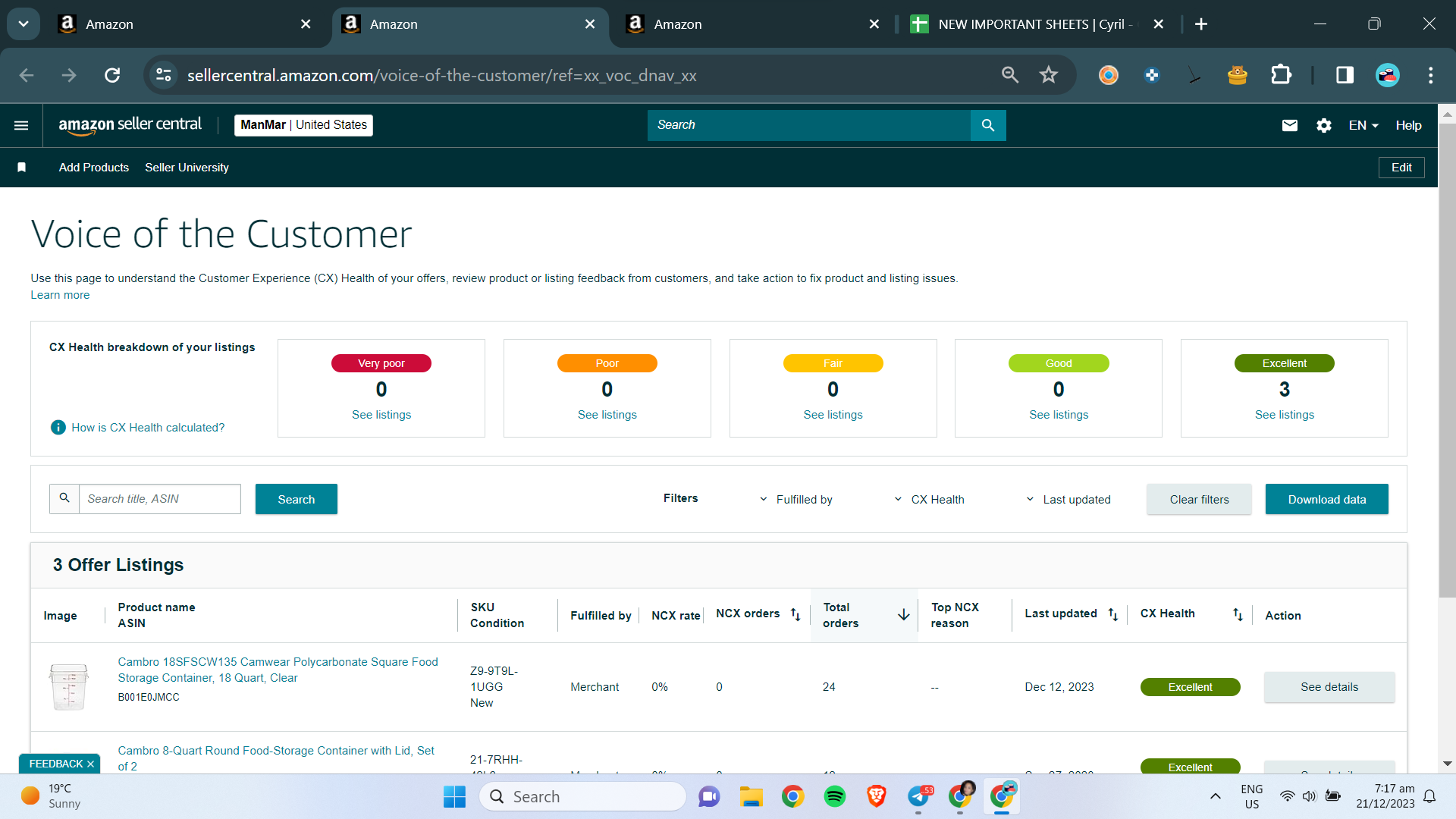1456x819 pixels.
Task: Click the teal Search button
Action: point(297,499)
